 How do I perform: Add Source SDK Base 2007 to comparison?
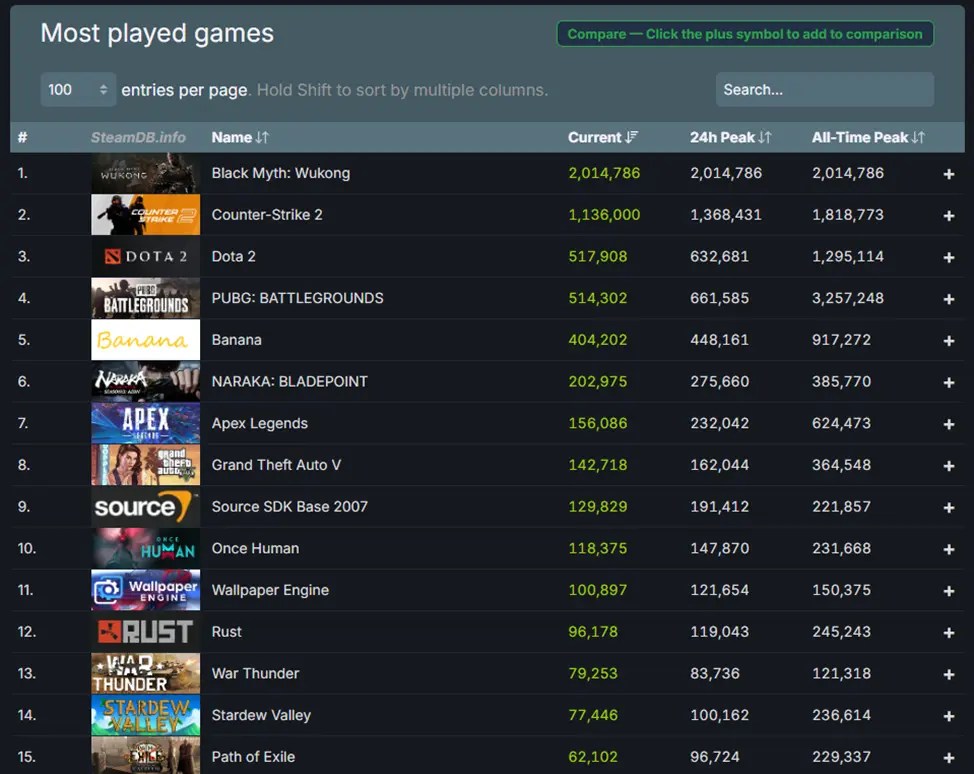coord(949,508)
